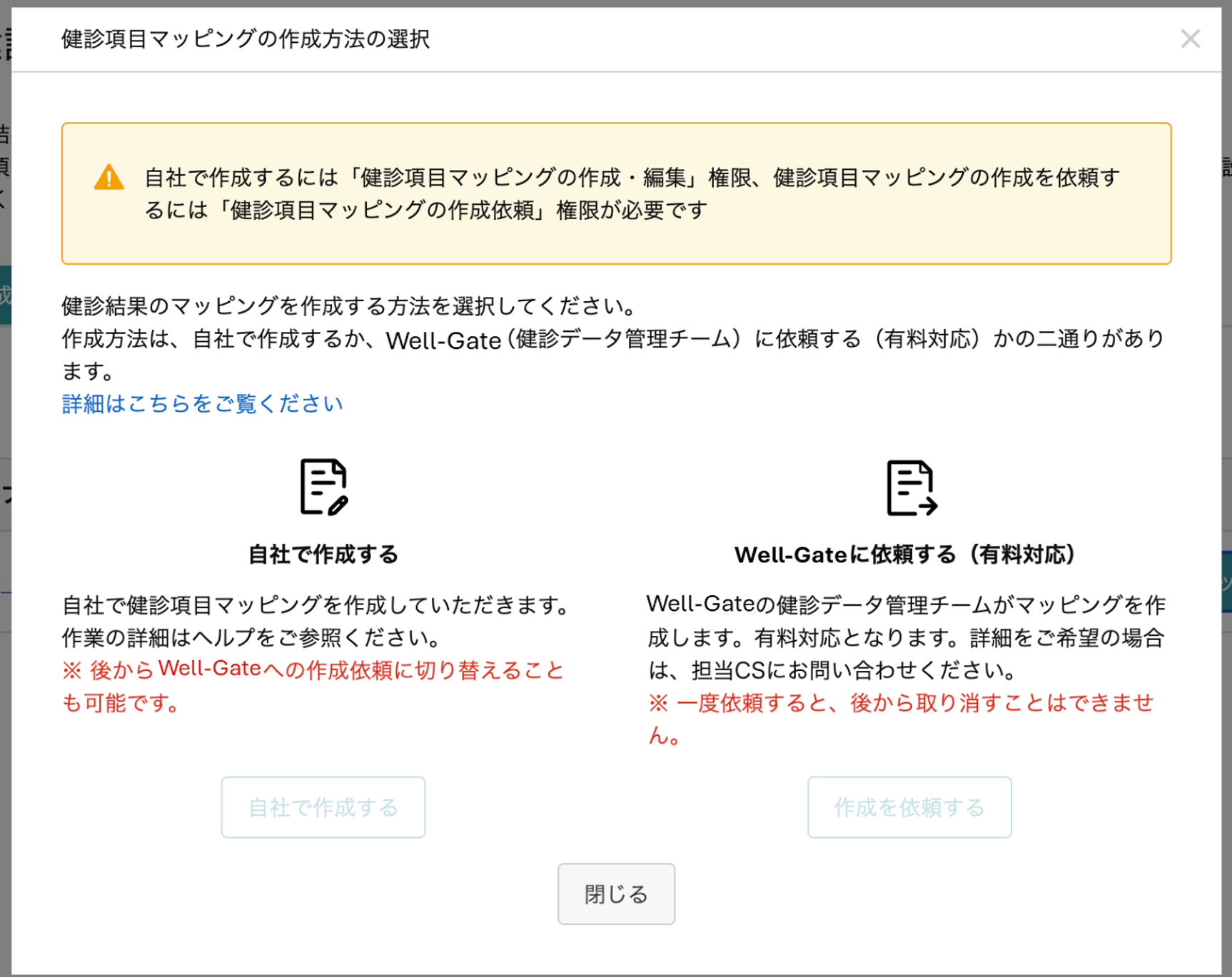Click the teal background button at left edge
The height and width of the screenshot is (977, 1232).
pos(5,295)
